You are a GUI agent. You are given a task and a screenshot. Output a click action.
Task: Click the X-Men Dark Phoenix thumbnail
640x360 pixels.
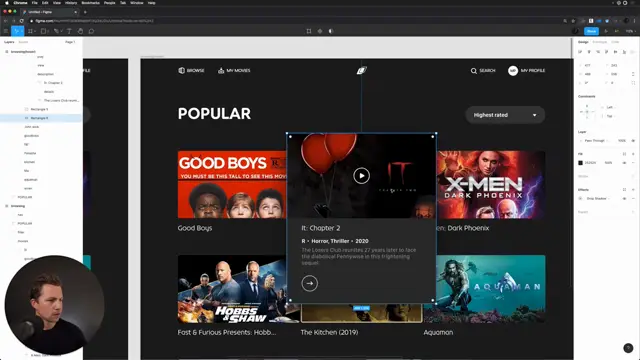pos(491,184)
